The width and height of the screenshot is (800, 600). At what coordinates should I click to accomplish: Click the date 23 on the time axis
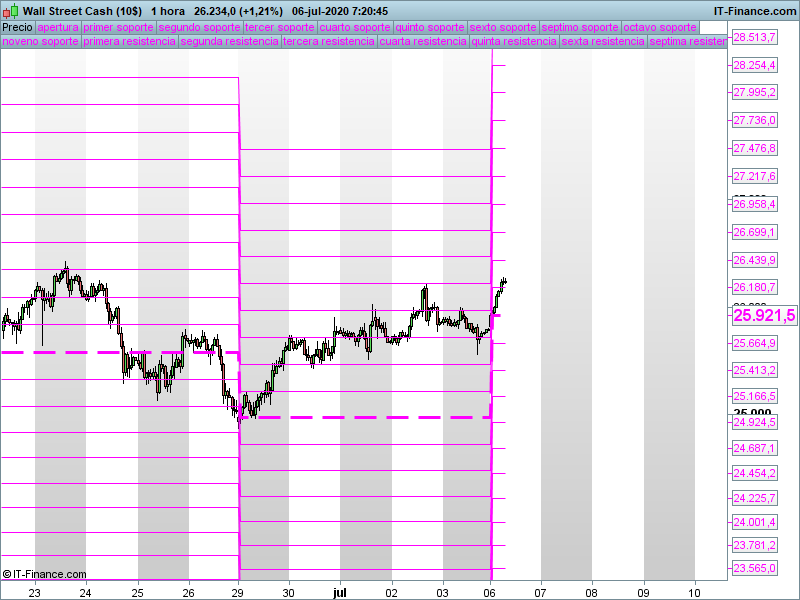(x=35, y=593)
